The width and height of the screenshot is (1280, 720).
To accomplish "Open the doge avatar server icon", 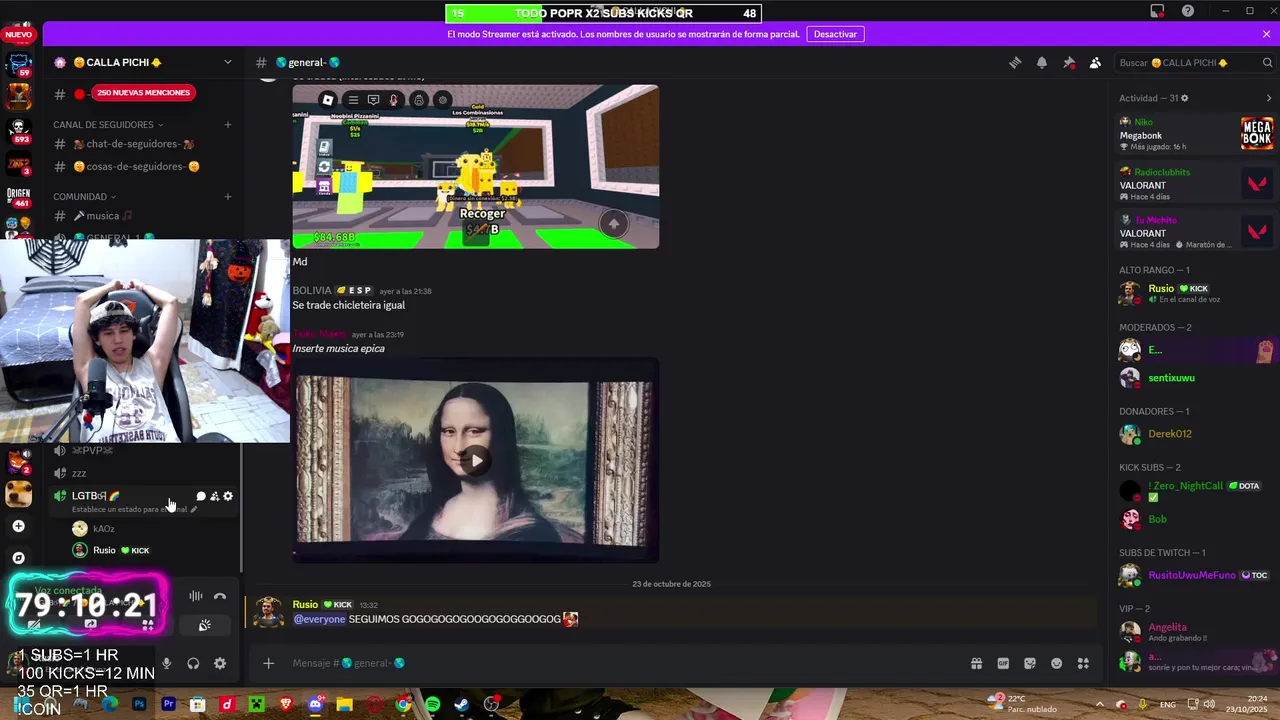I will click(x=19, y=493).
